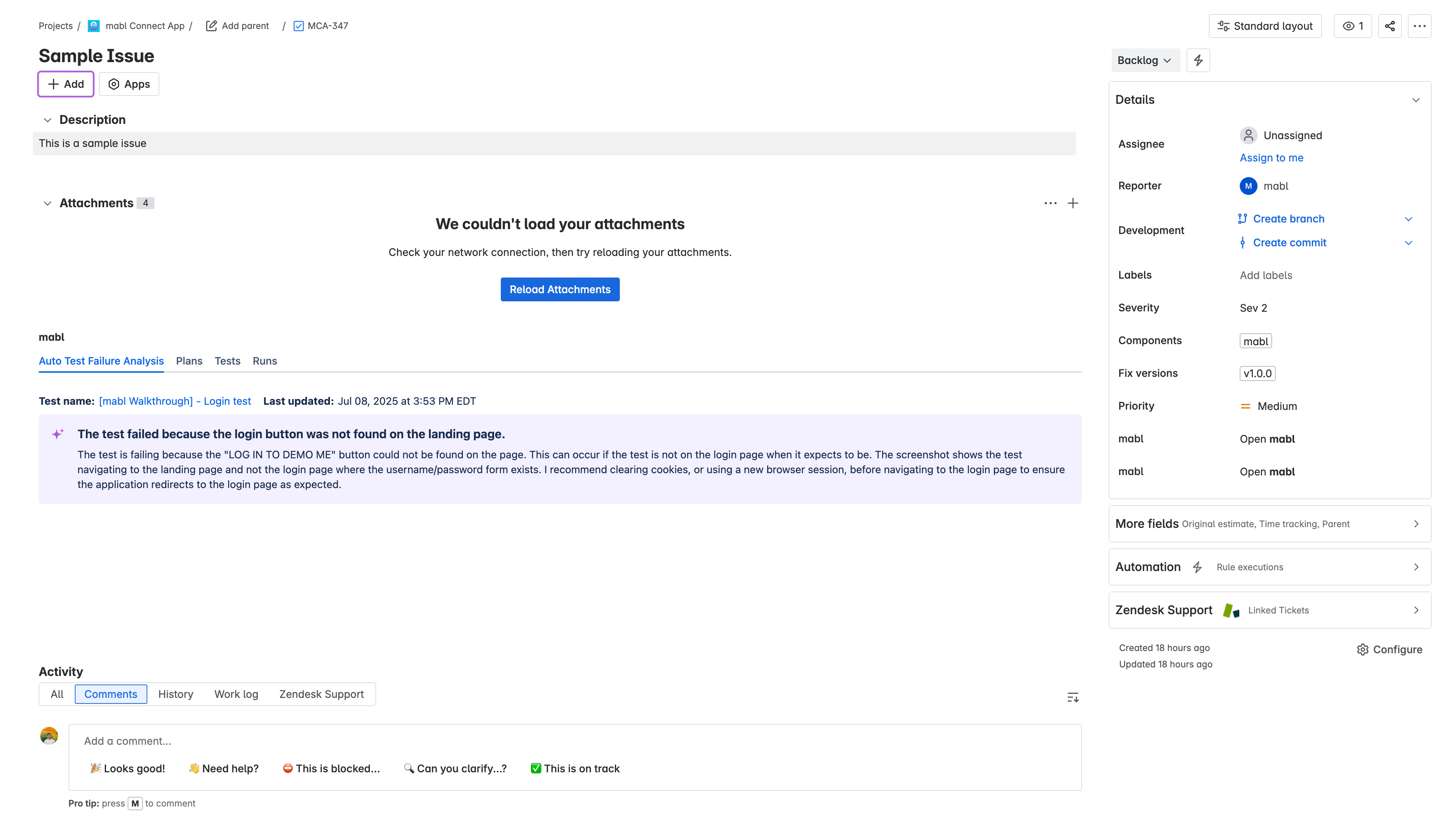Viewport: 1454px width, 840px height.
Task: Click in the Add a comment field
Action: click(x=575, y=741)
